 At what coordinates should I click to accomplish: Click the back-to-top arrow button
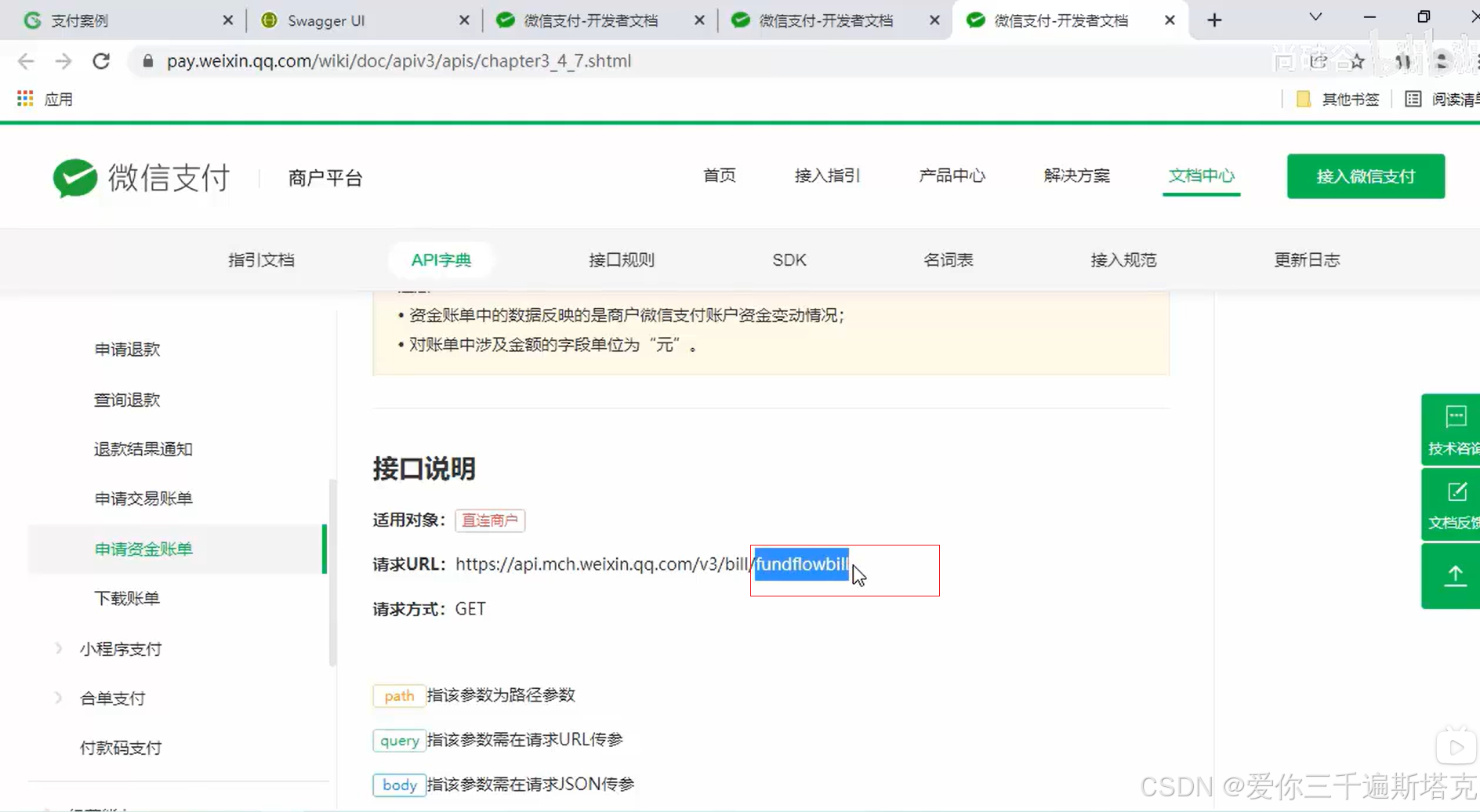click(1451, 576)
